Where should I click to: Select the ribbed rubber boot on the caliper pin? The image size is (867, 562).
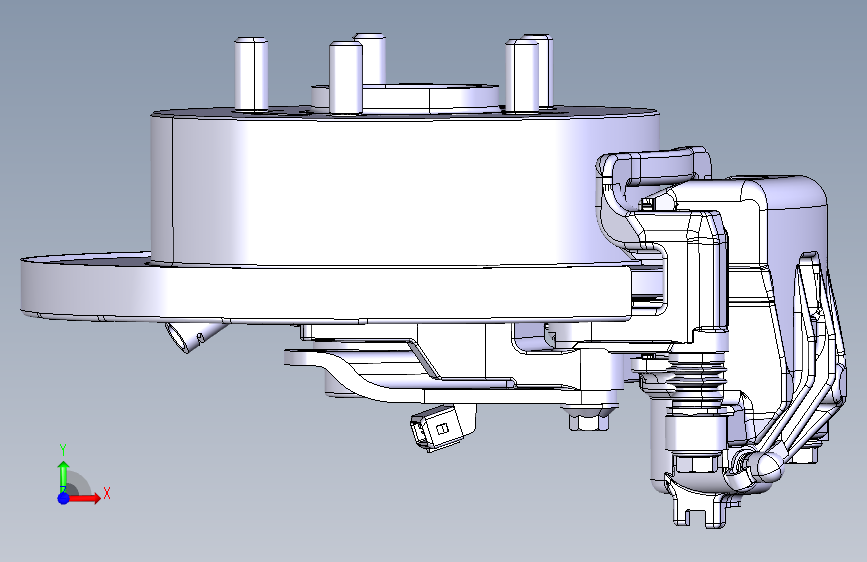click(697, 380)
